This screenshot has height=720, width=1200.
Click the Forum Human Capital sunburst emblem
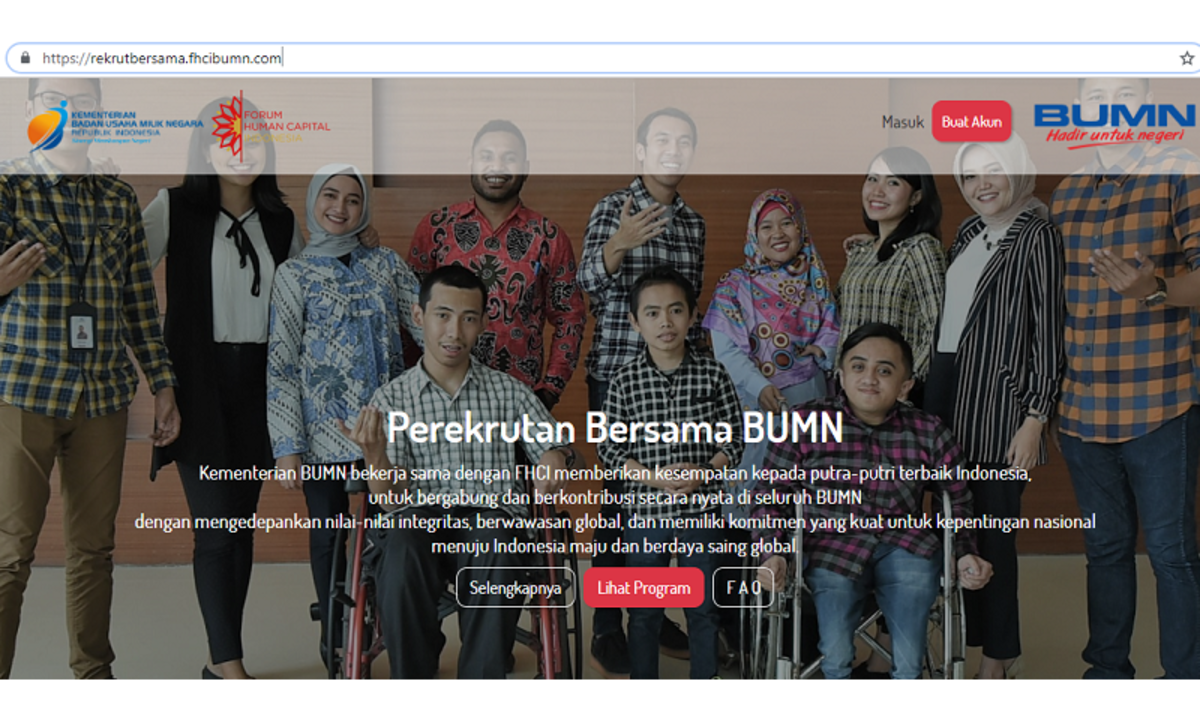coord(227,124)
